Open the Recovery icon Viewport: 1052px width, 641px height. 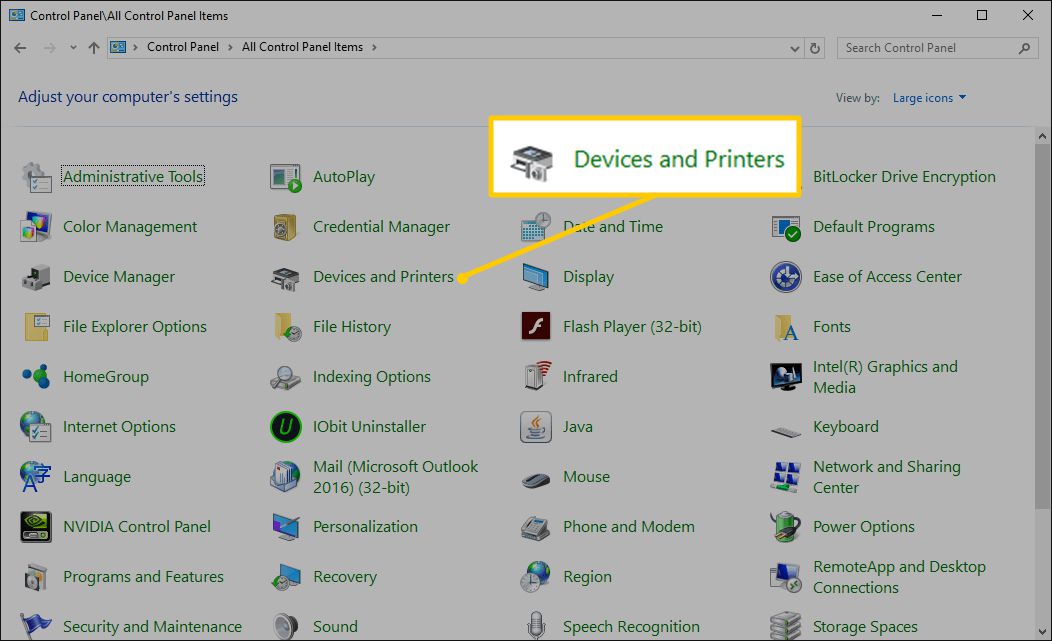click(x=285, y=577)
